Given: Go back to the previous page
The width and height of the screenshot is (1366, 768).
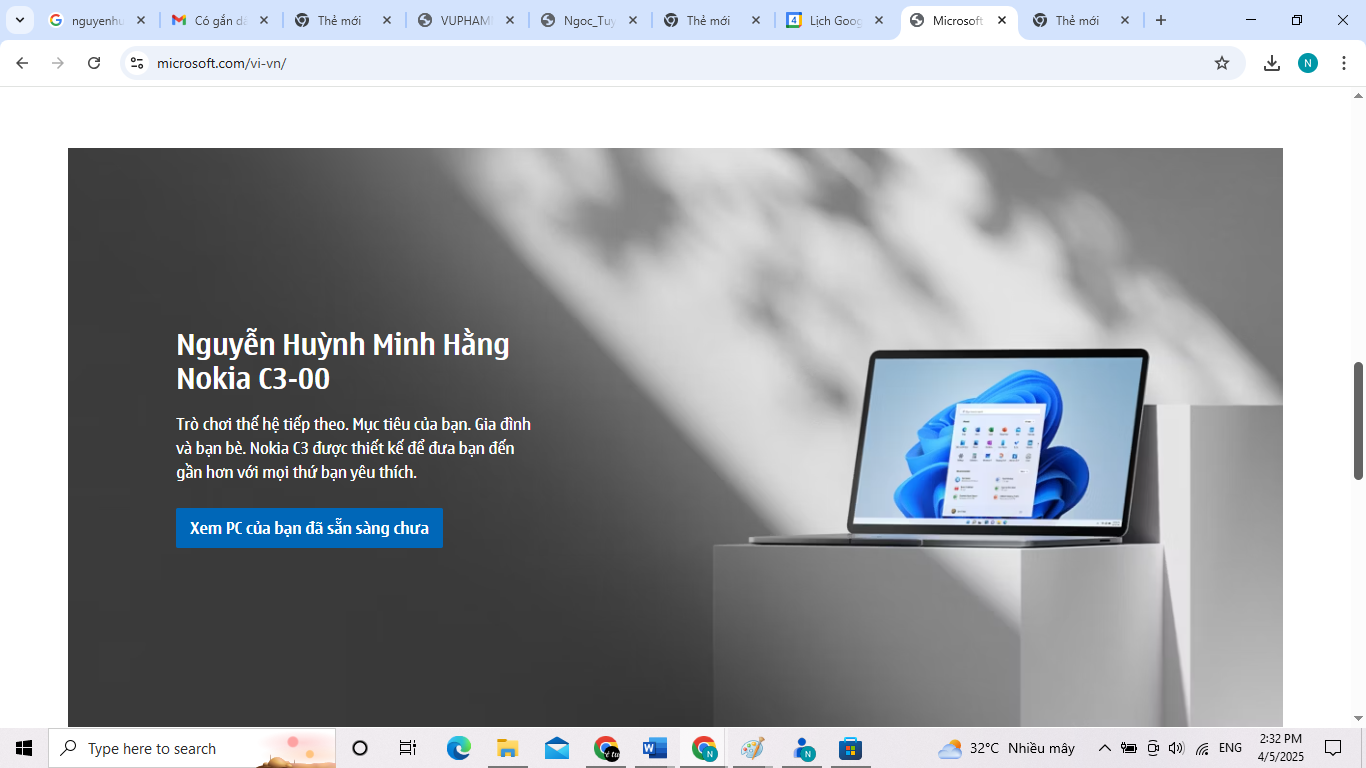Looking at the screenshot, I should point(22,63).
